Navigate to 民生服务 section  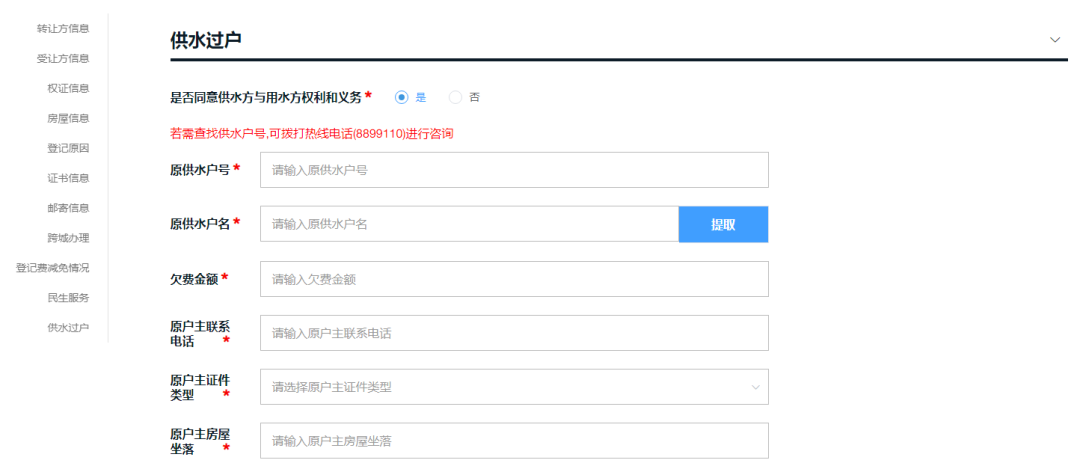(68, 298)
